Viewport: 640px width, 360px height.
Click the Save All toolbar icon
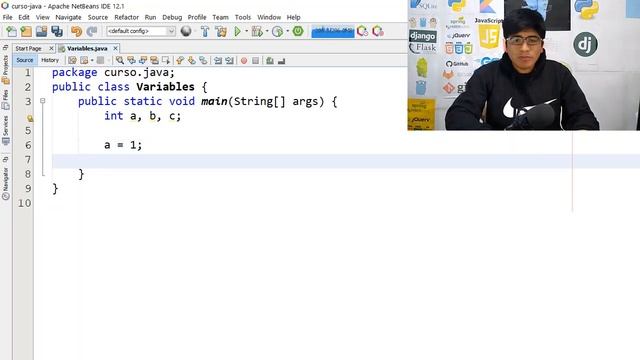pyautogui.click(x=57, y=31)
